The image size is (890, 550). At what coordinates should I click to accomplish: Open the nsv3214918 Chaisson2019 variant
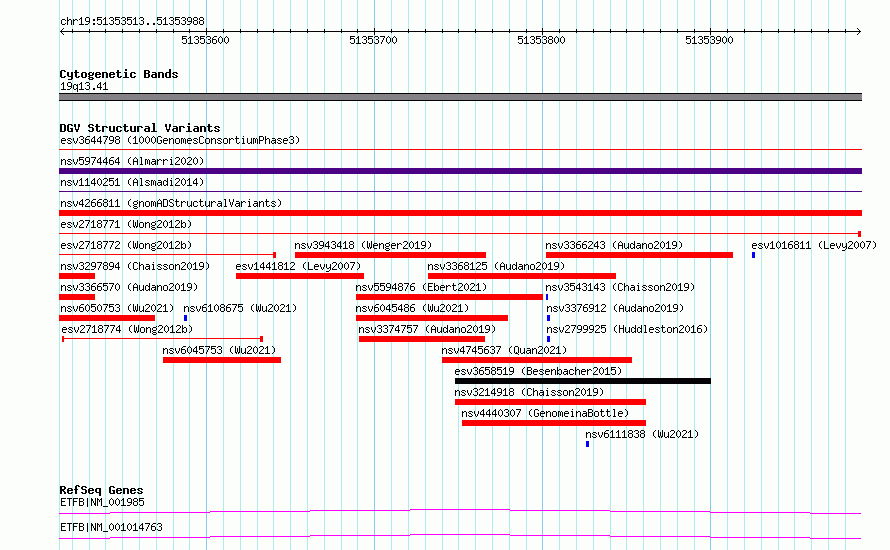tap(551, 402)
